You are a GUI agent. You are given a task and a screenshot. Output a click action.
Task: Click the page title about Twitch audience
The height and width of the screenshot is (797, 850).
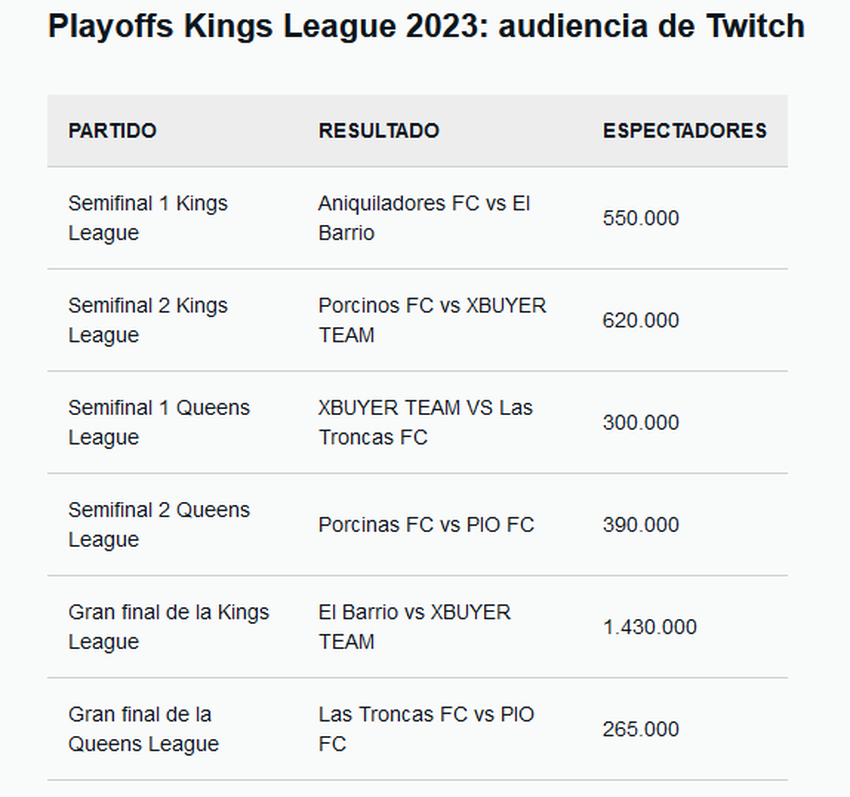coord(426,26)
